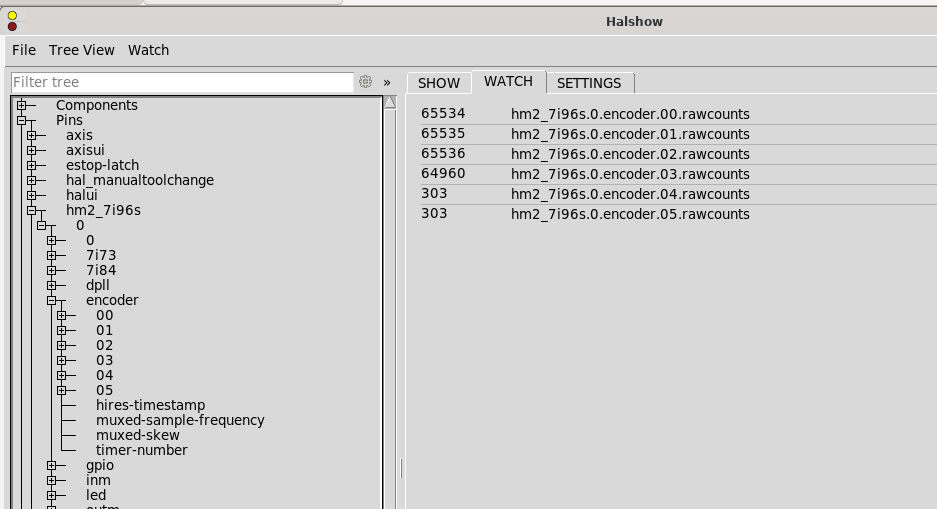This screenshot has height=509, width=937.
Task: Expand encoder 00 node
Action: pos(62,315)
